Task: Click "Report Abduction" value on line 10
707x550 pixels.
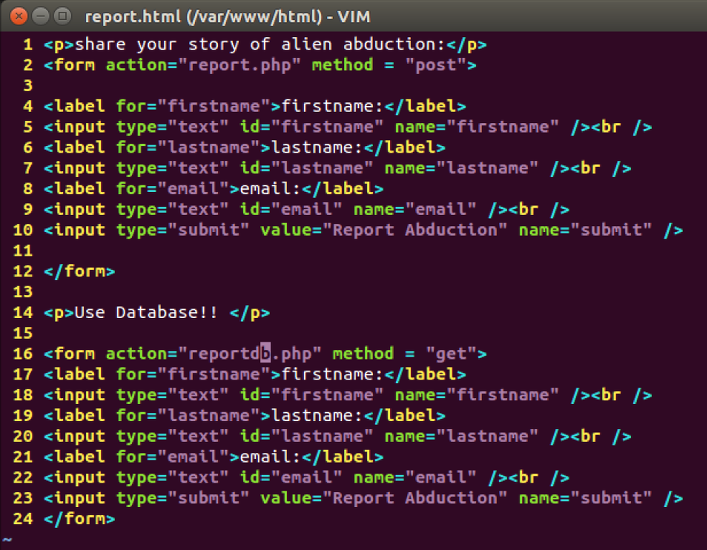Action: coord(415,230)
